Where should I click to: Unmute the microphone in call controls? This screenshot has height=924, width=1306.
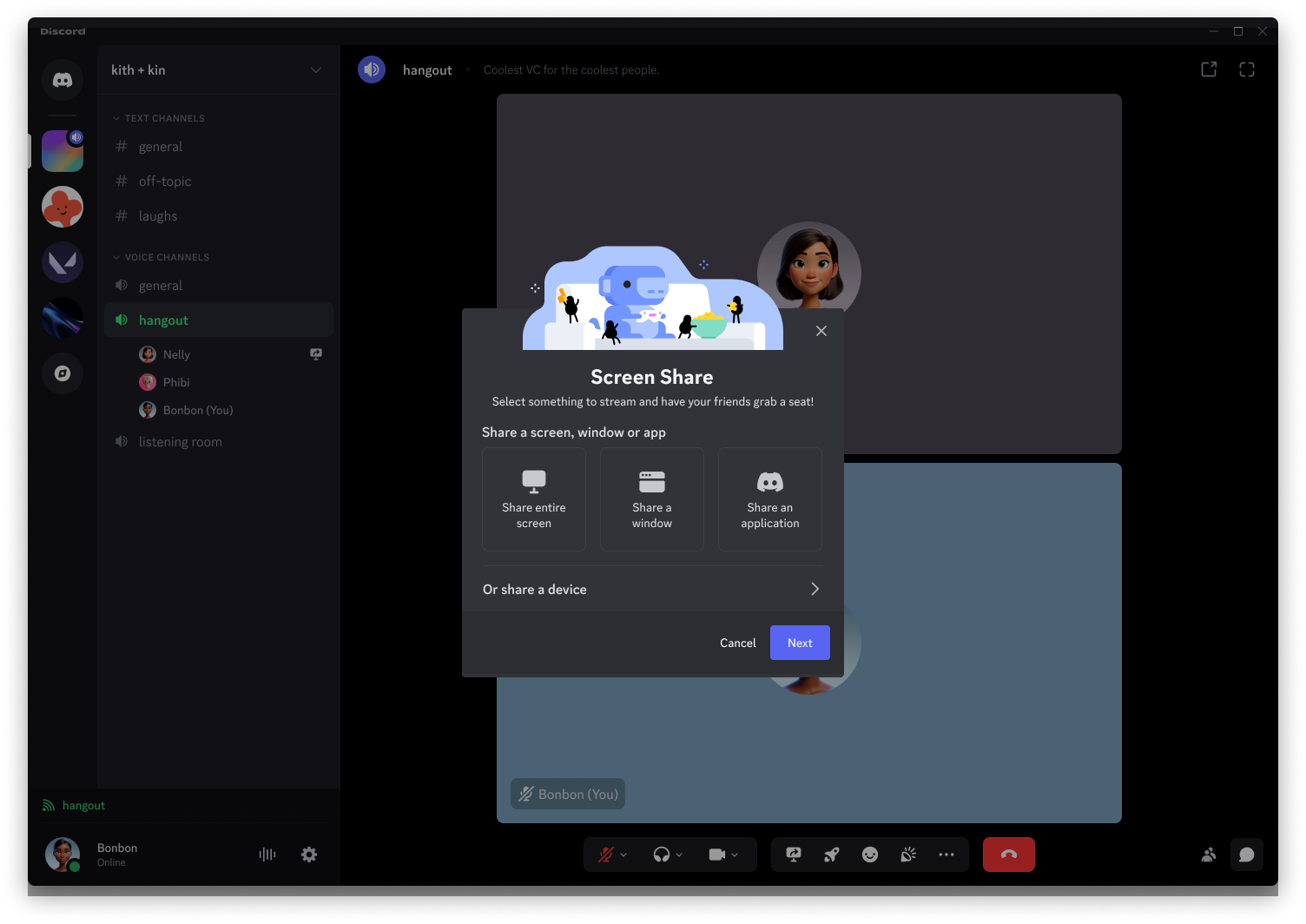tap(605, 855)
